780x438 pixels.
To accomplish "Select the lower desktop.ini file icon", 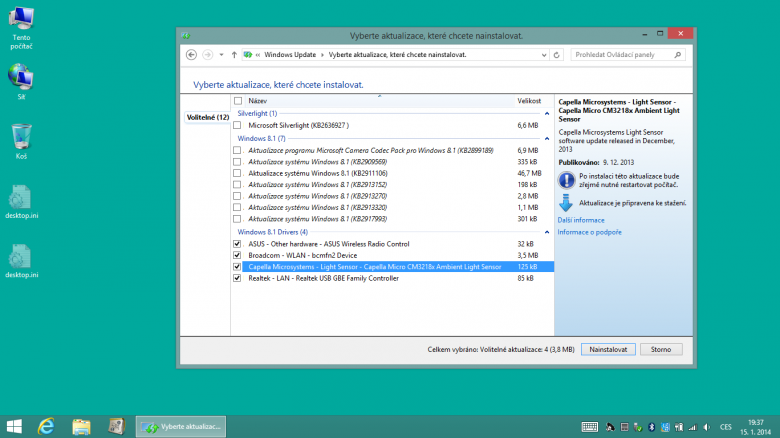I will click(x=21, y=261).
